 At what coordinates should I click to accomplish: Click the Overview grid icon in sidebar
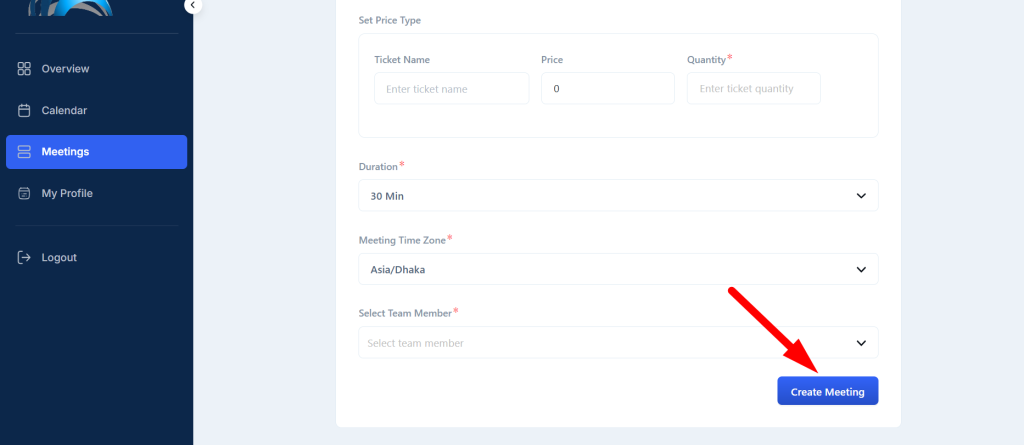point(24,69)
